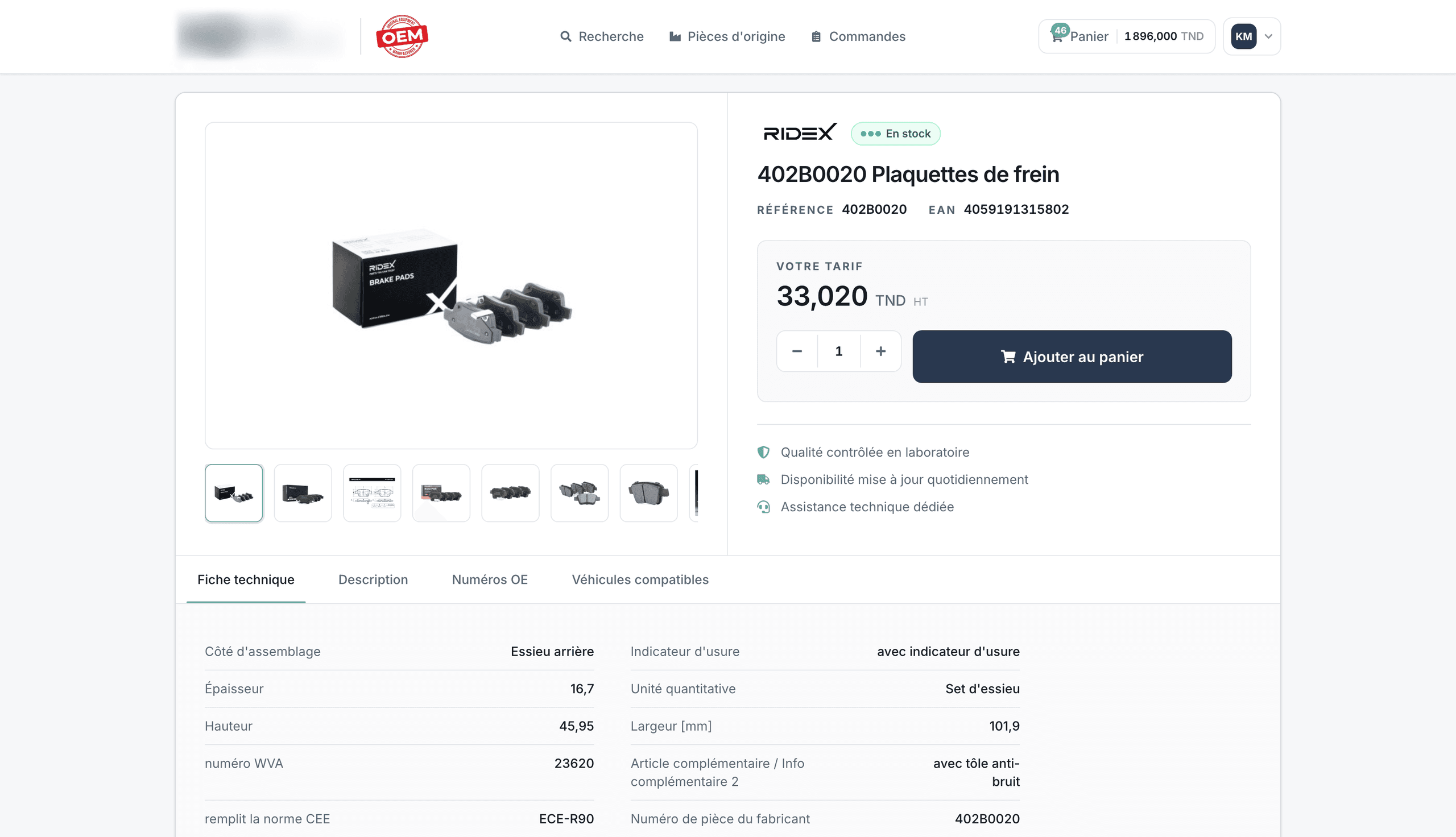
Task: Open the Commandes menu item
Action: [858, 36]
